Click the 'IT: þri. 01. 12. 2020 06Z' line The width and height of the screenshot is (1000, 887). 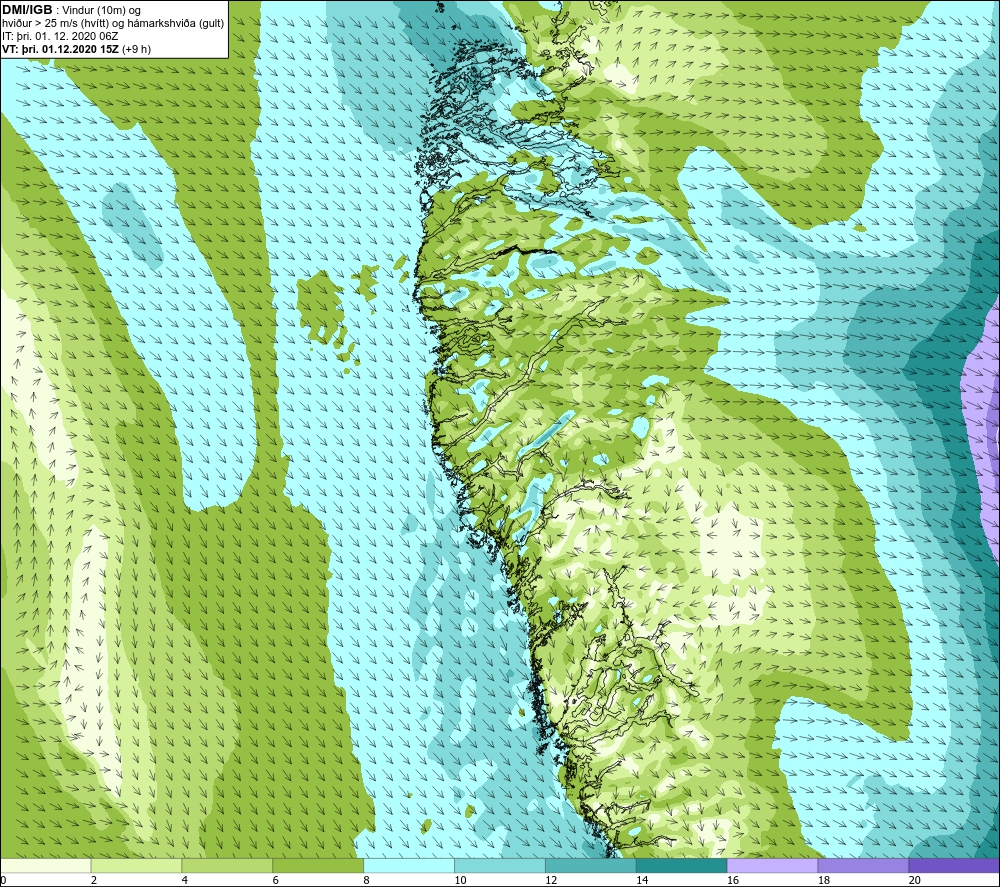60,36
